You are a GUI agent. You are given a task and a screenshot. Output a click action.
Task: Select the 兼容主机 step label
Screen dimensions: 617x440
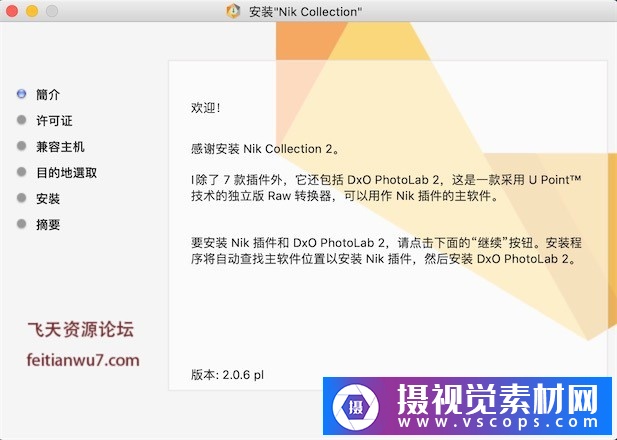[60, 146]
